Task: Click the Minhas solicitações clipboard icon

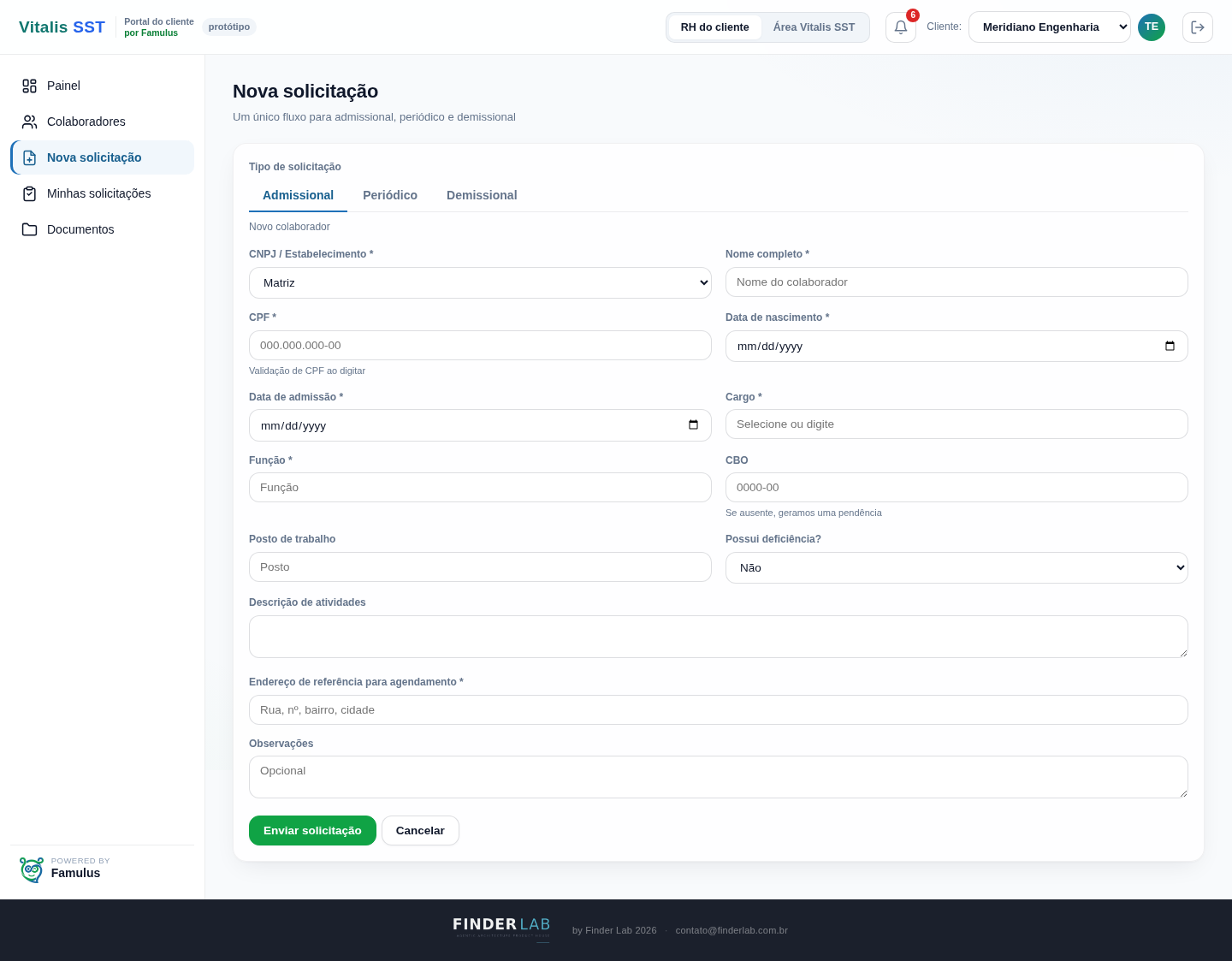Action: coord(30,193)
